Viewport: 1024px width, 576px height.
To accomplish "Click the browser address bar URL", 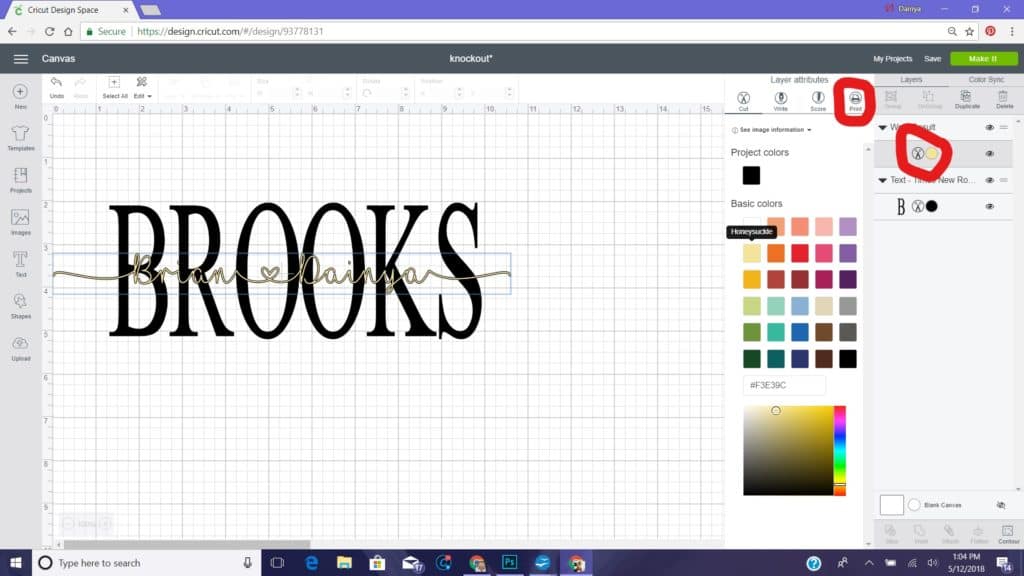I will [x=230, y=31].
